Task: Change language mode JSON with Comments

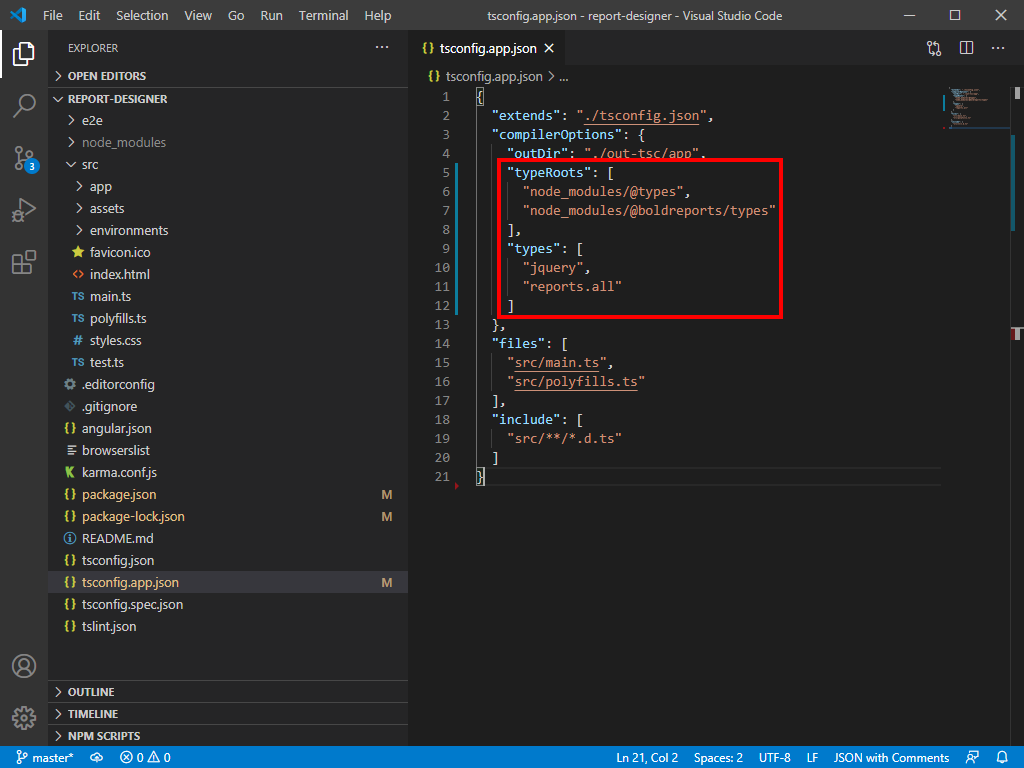Action: point(891,757)
